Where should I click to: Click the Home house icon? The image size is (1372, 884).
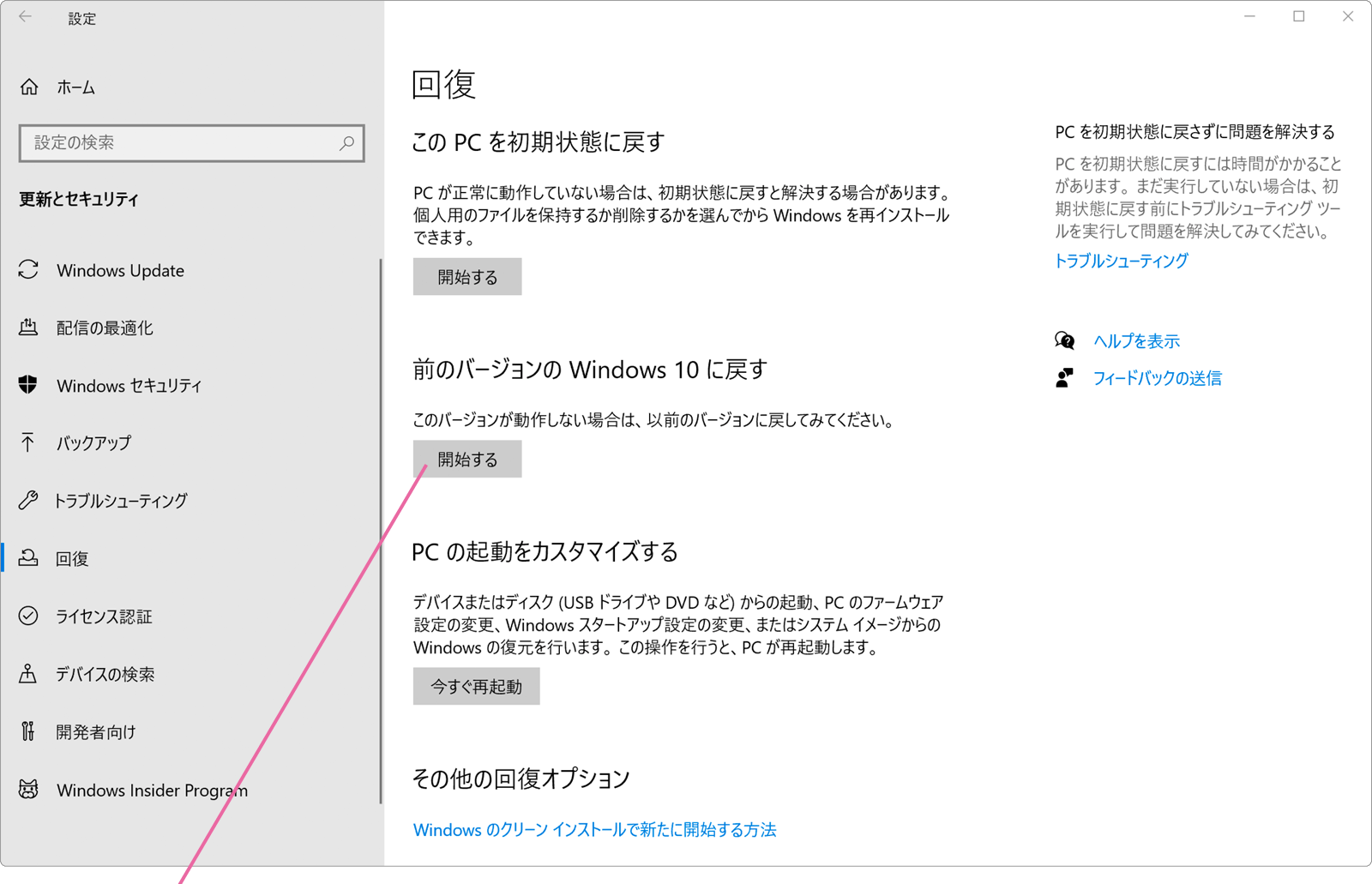click(x=29, y=87)
